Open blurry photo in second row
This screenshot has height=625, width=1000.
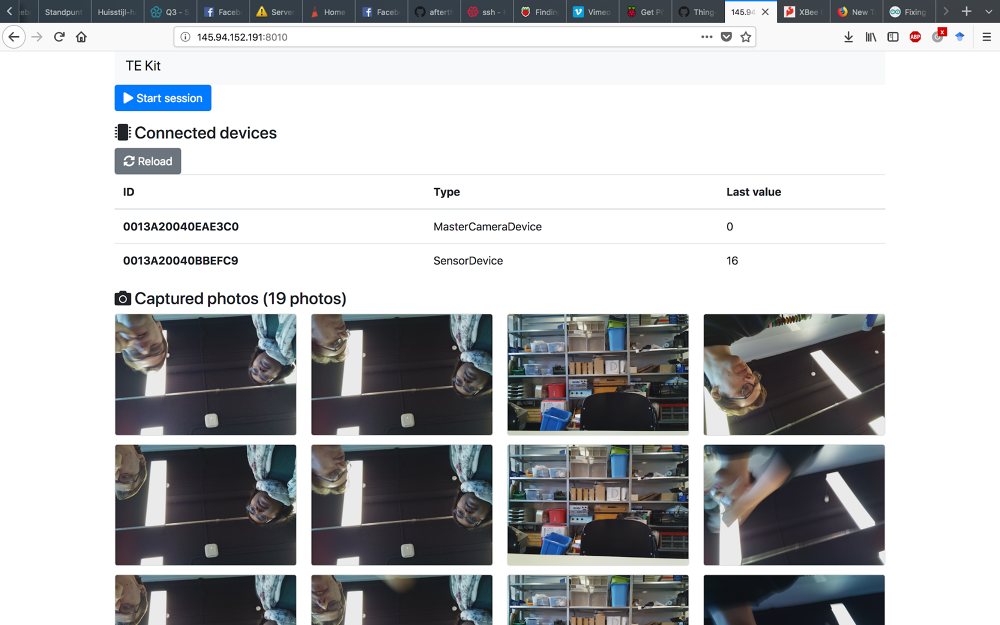[794, 505]
